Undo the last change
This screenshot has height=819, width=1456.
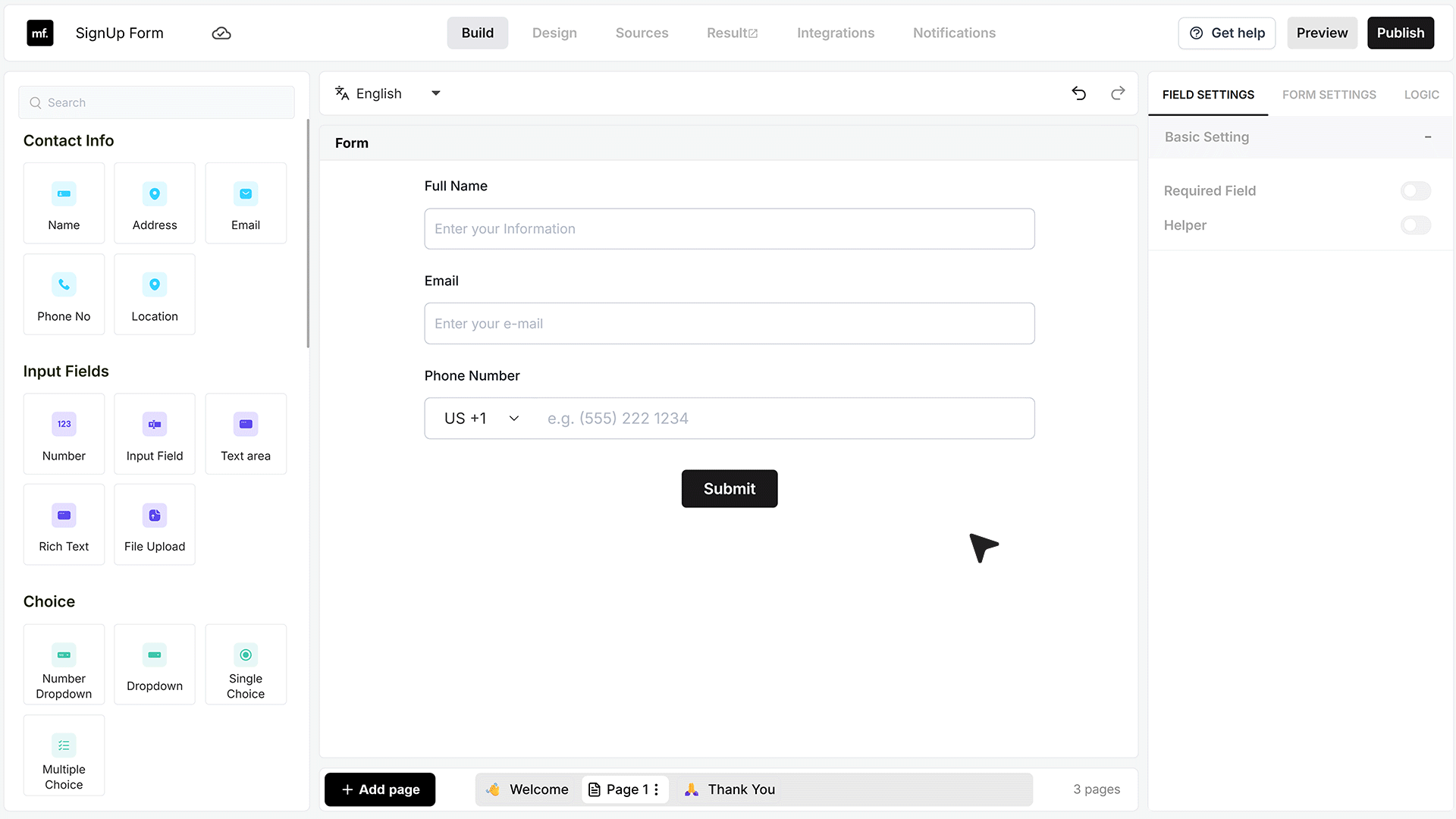click(1079, 93)
